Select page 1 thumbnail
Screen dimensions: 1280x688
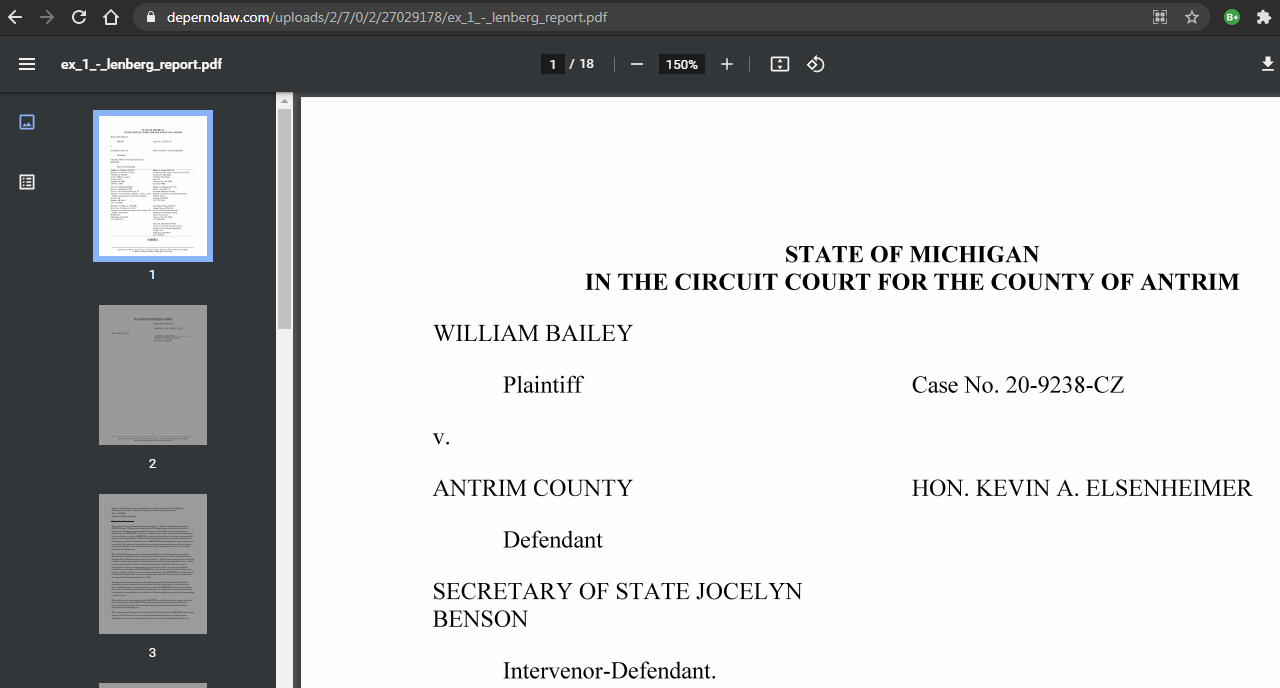153,186
